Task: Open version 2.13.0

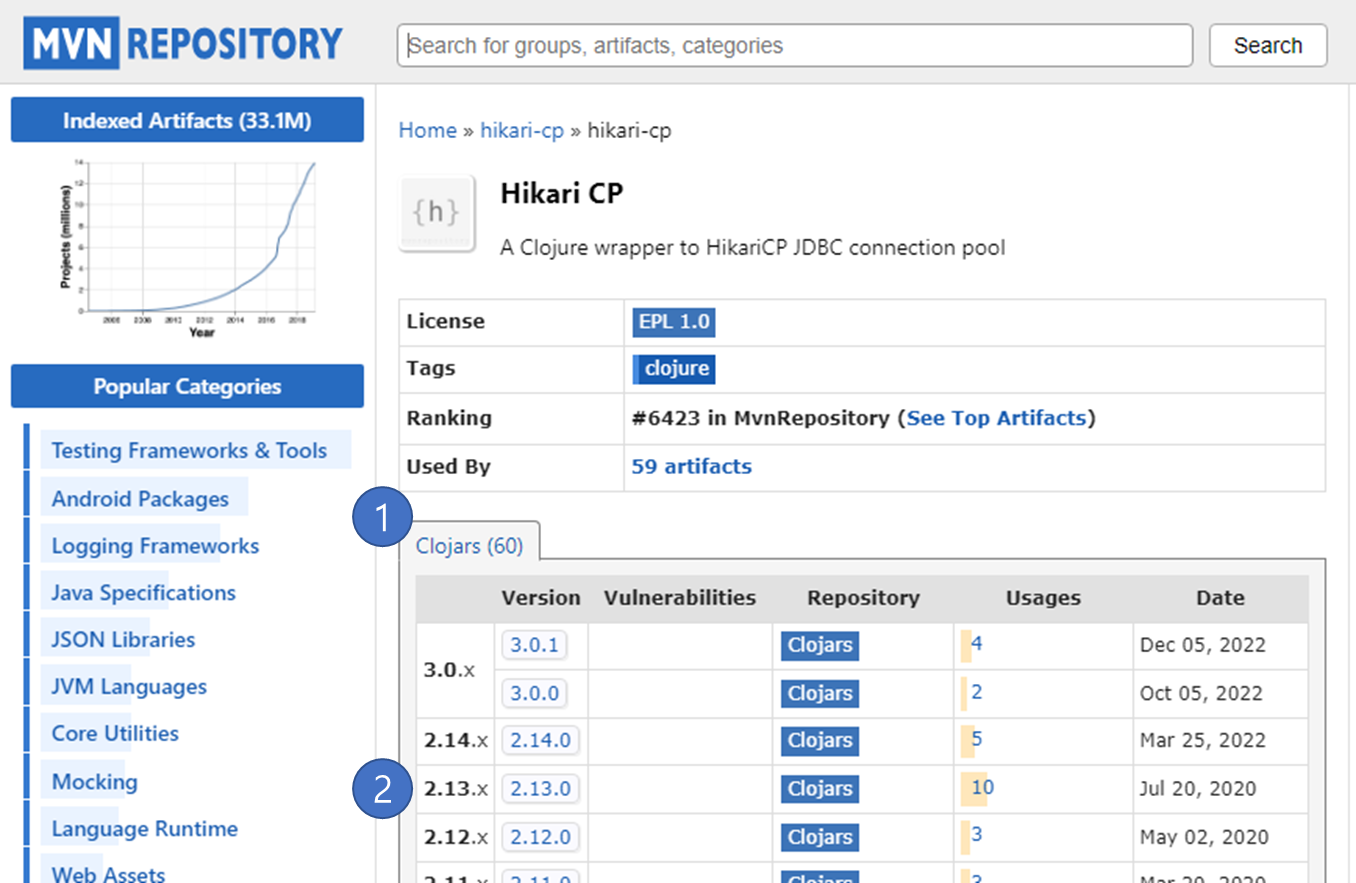Action: point(541,789)
